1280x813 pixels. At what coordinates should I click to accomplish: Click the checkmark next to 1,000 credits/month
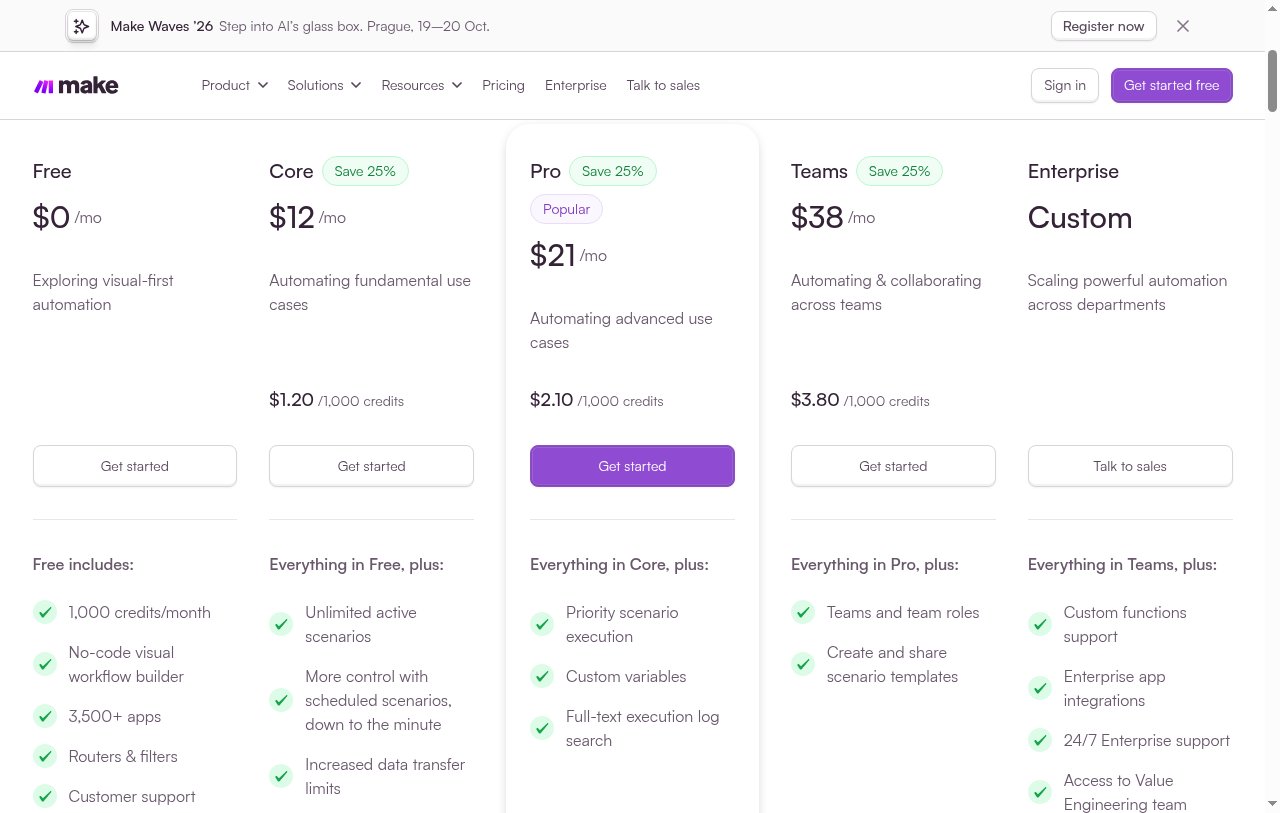(45, 612)
